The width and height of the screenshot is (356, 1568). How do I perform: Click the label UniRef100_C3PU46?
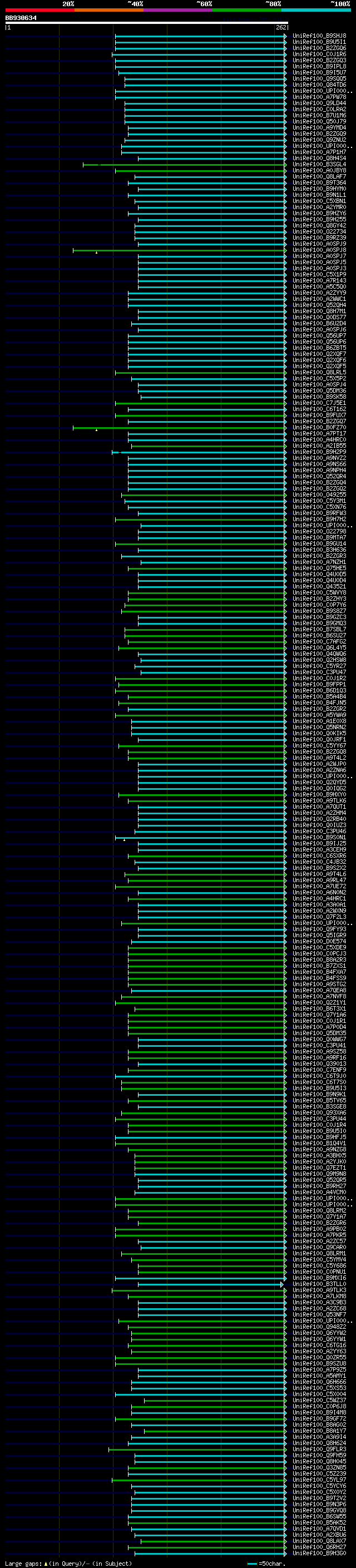[x=319, y=831]
